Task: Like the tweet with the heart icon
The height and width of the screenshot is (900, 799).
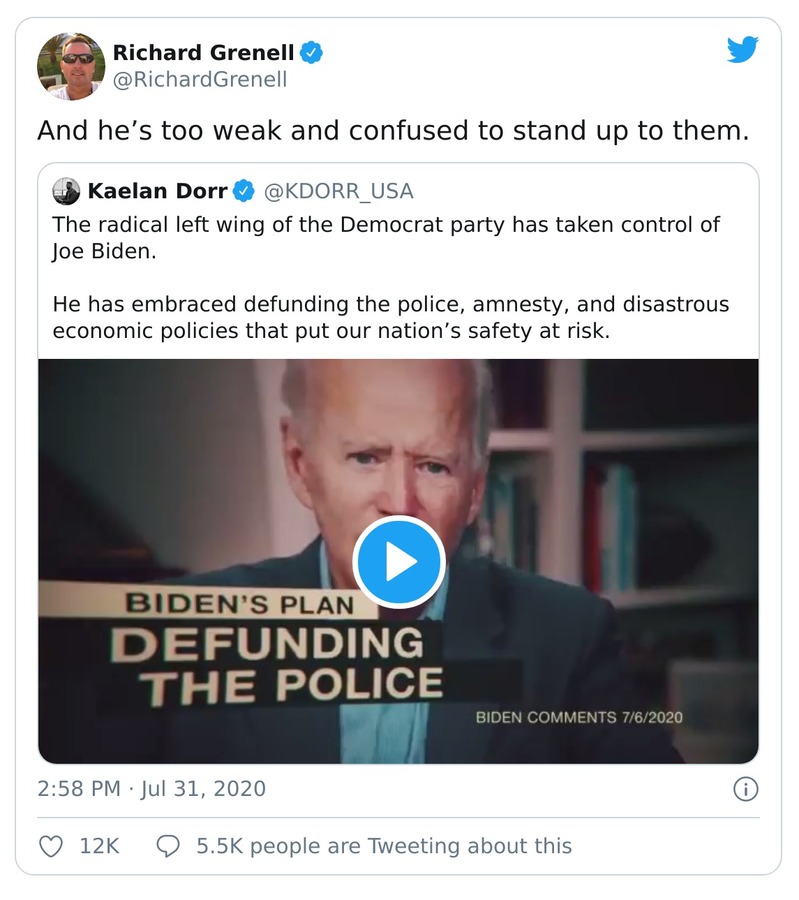Action: (50, 846)
